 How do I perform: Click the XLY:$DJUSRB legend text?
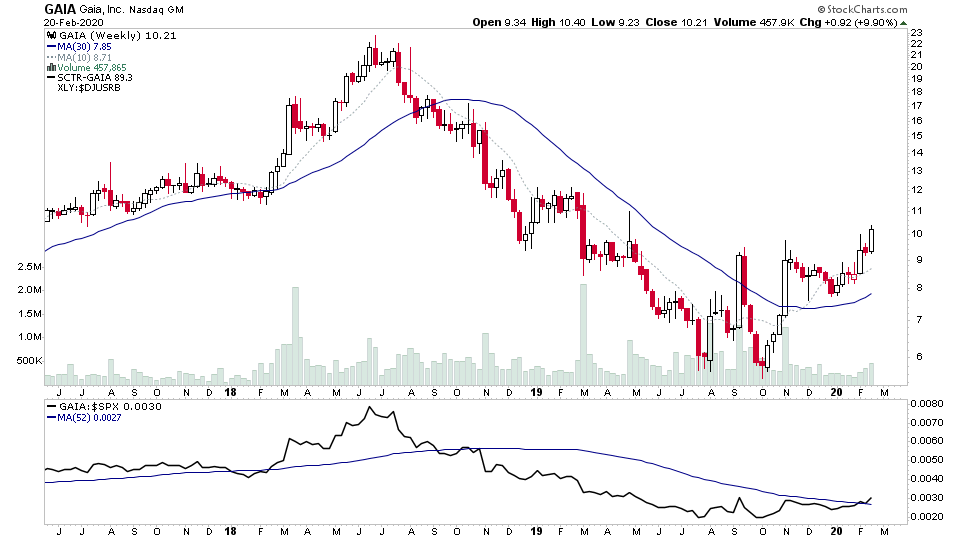(x=89, y=88)
